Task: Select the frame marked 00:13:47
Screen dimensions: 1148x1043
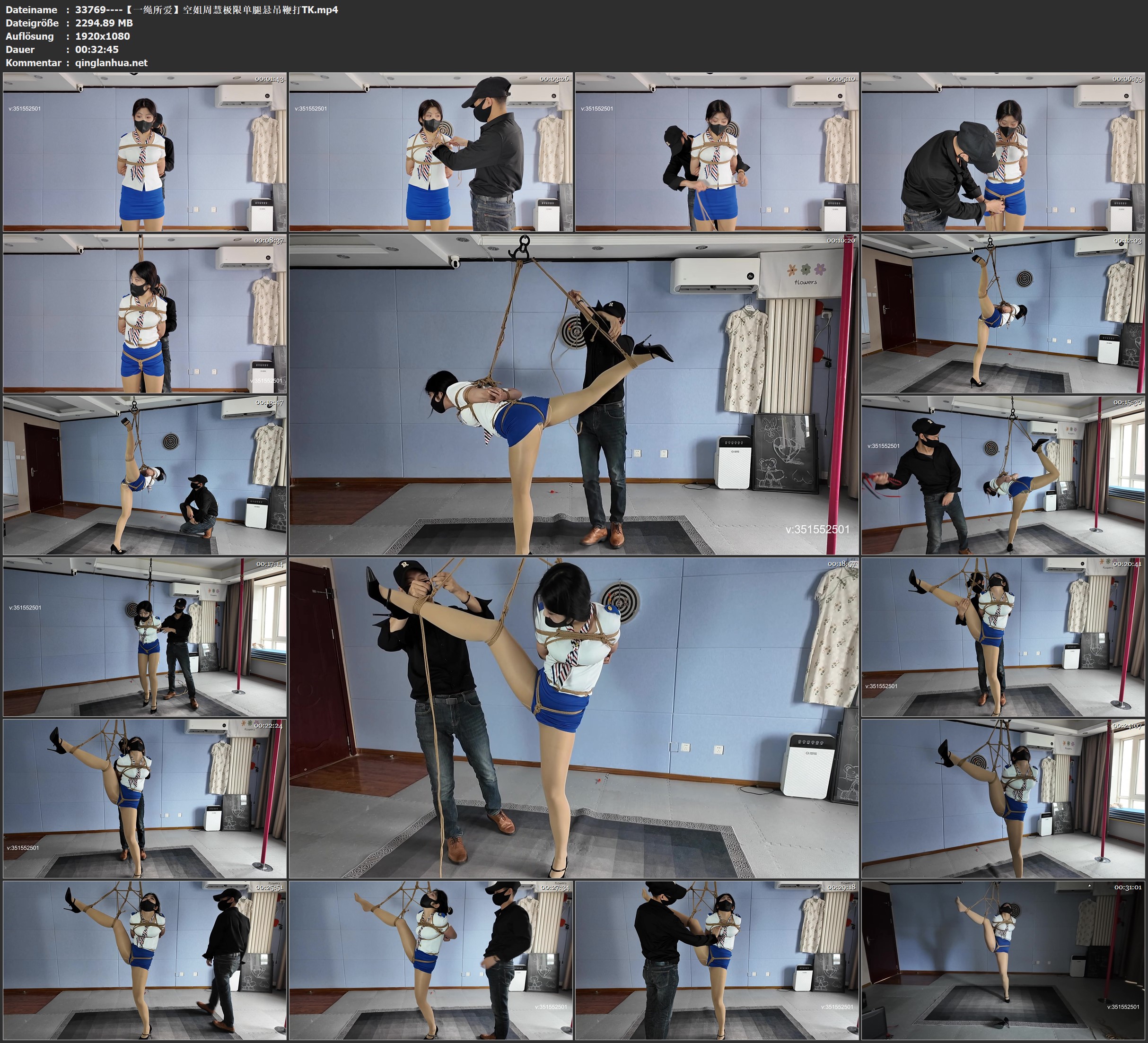Action: (145, 475)
